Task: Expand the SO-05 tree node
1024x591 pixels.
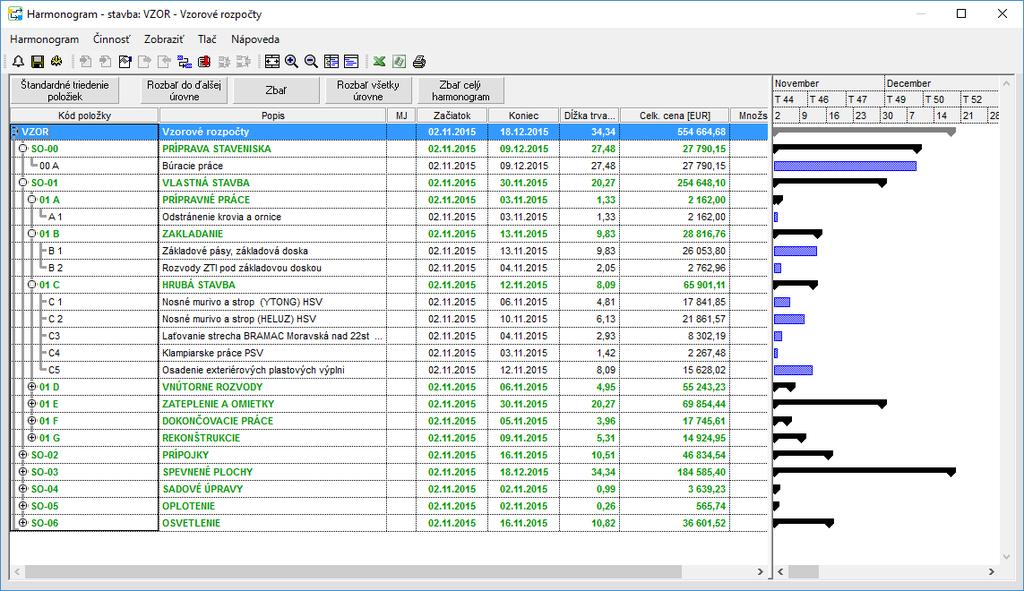Action: [x=23, y=505]
